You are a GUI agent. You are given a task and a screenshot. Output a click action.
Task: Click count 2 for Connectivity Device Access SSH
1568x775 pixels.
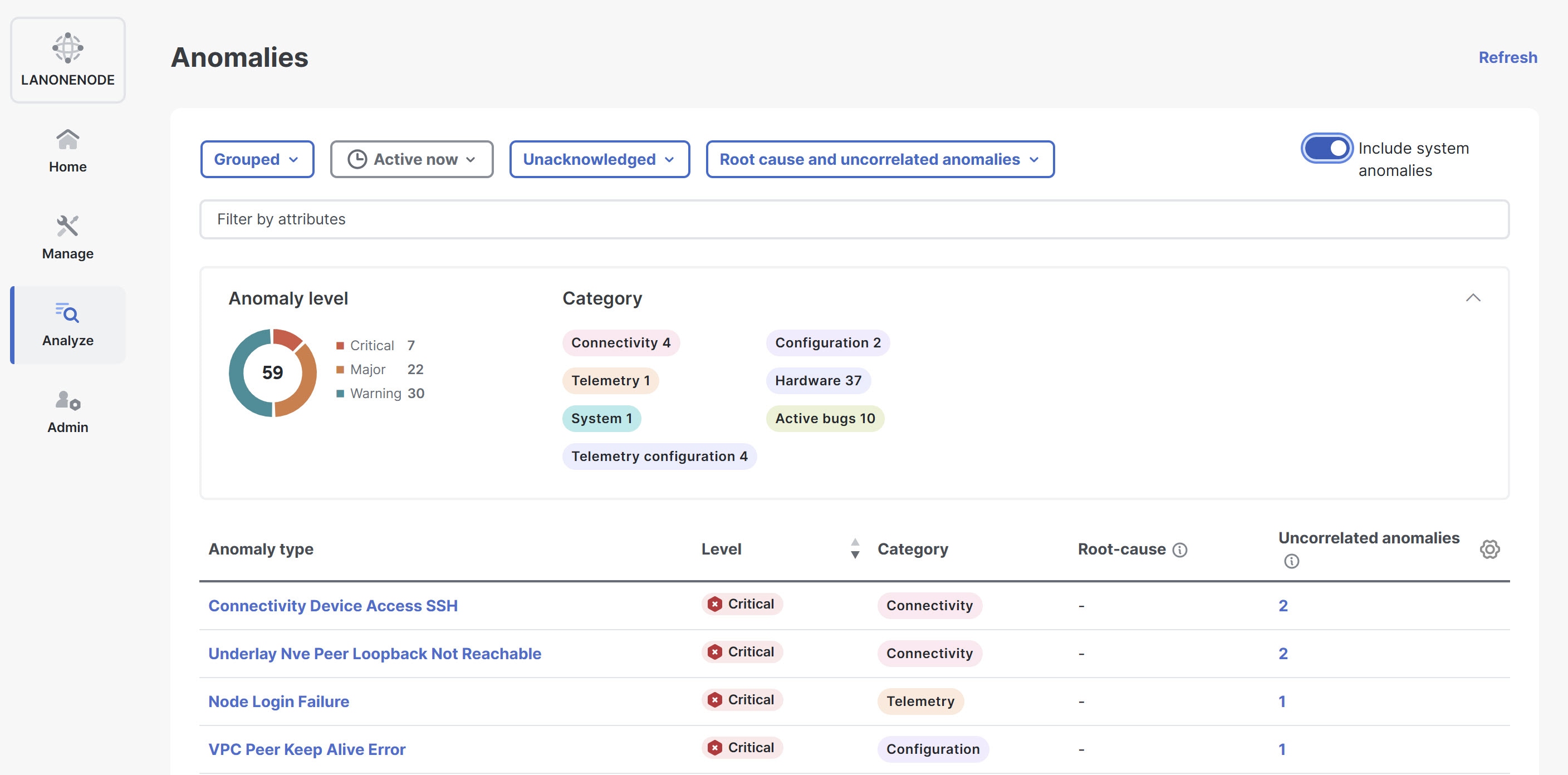tap(1282, 606)
